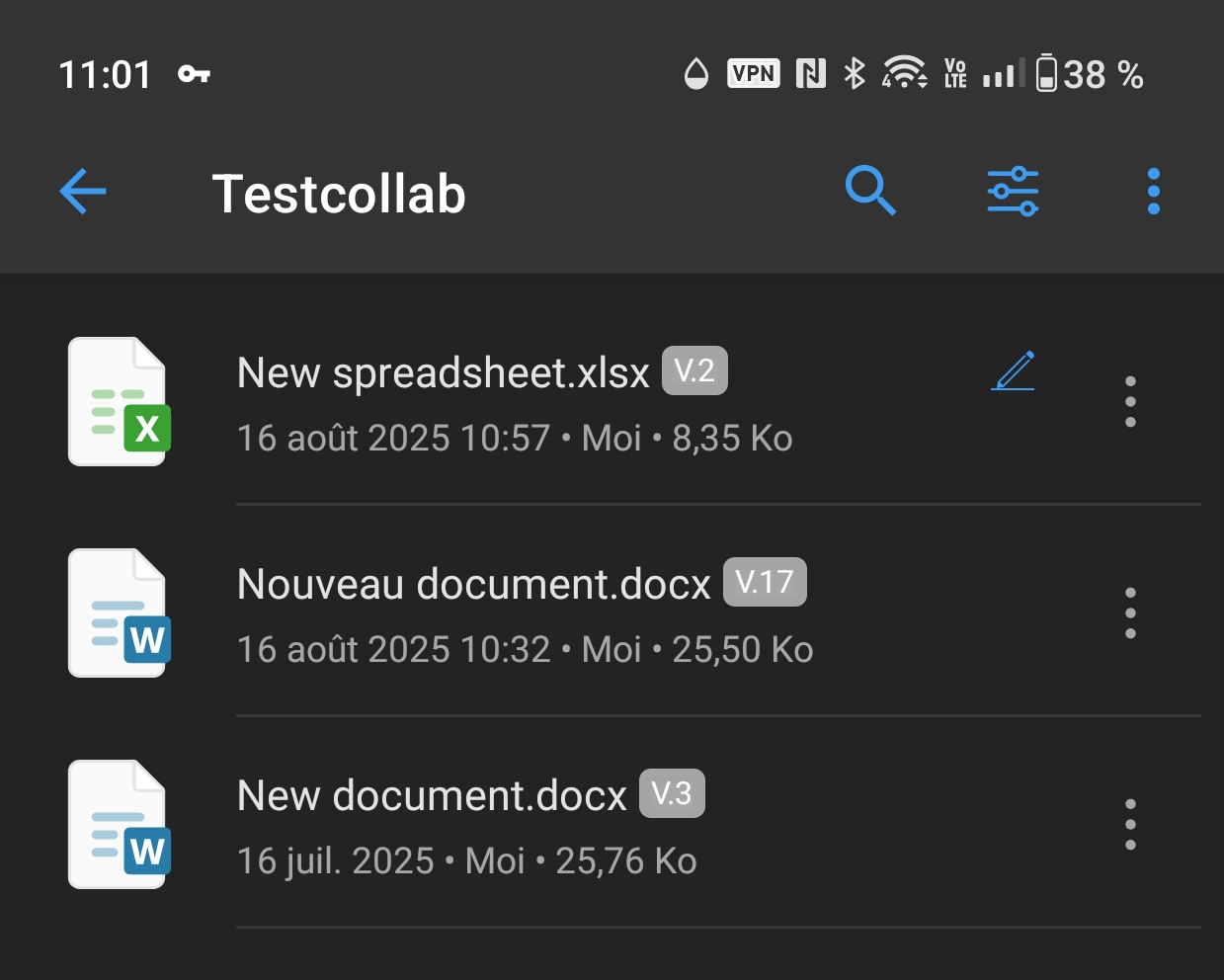1224x980 pixels.
Task: Tap the V.2 version badge
Action: click(694, 370)
